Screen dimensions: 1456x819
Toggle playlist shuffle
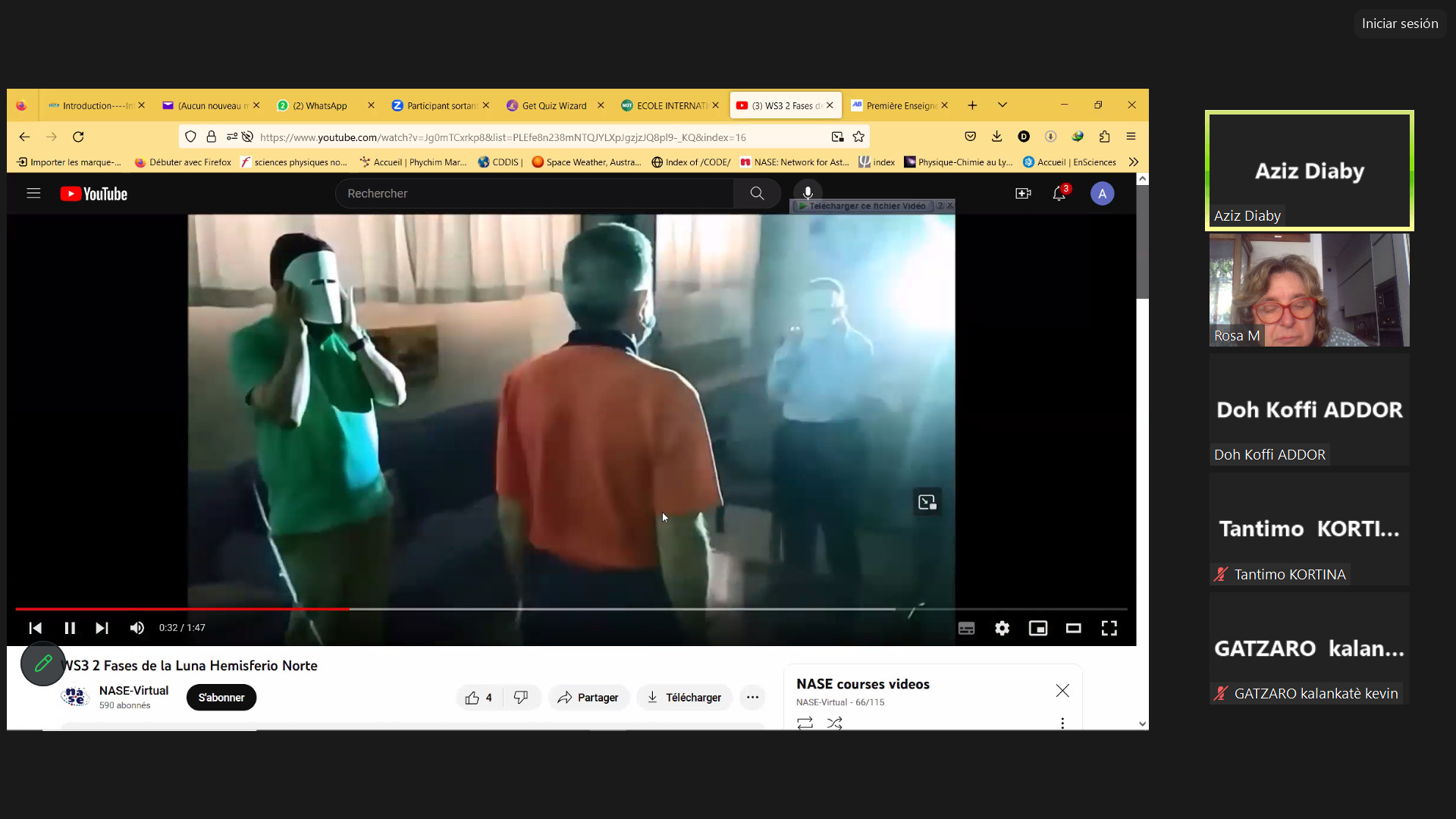tap(835, 723)
